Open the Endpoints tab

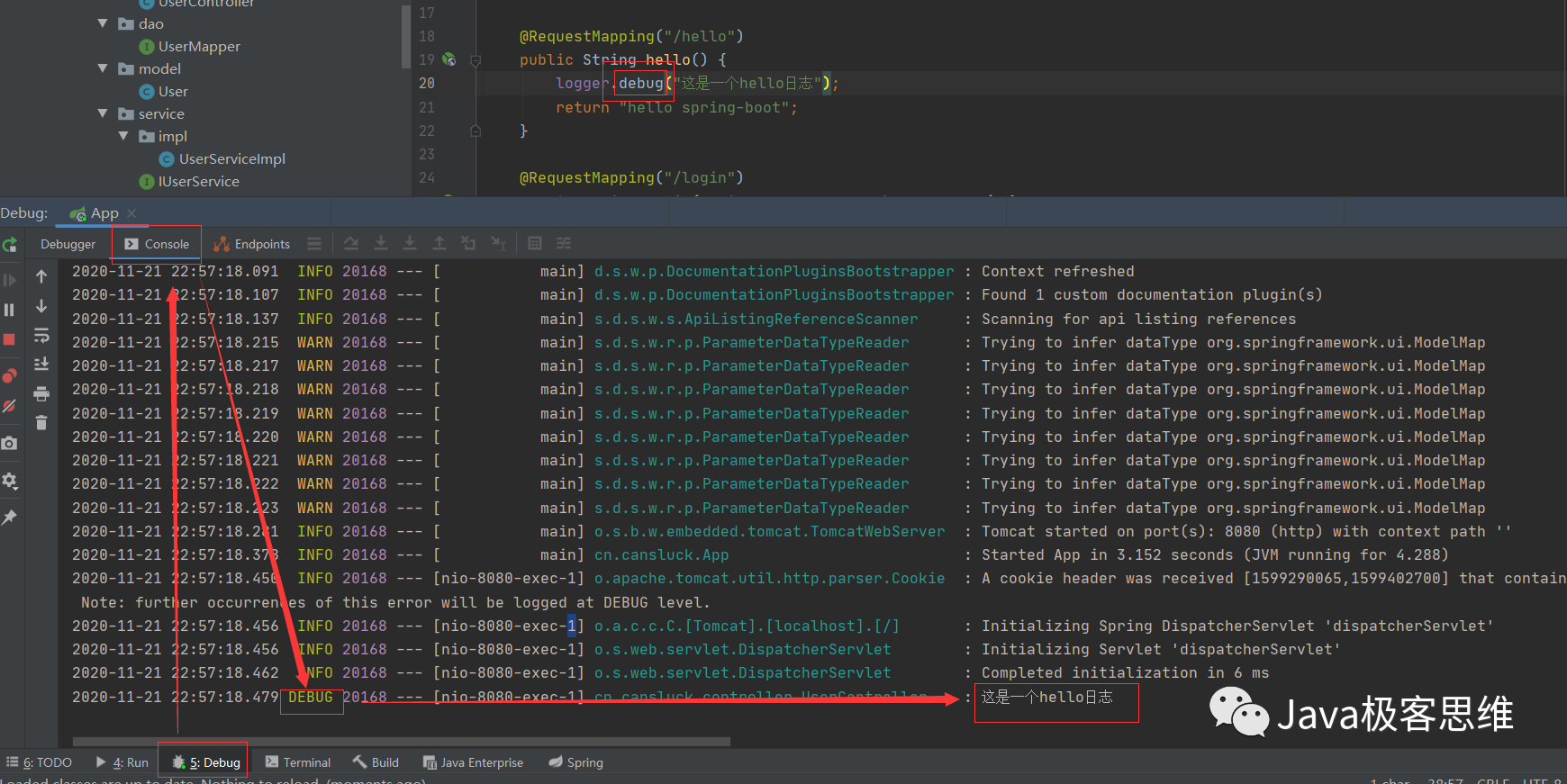251,244
